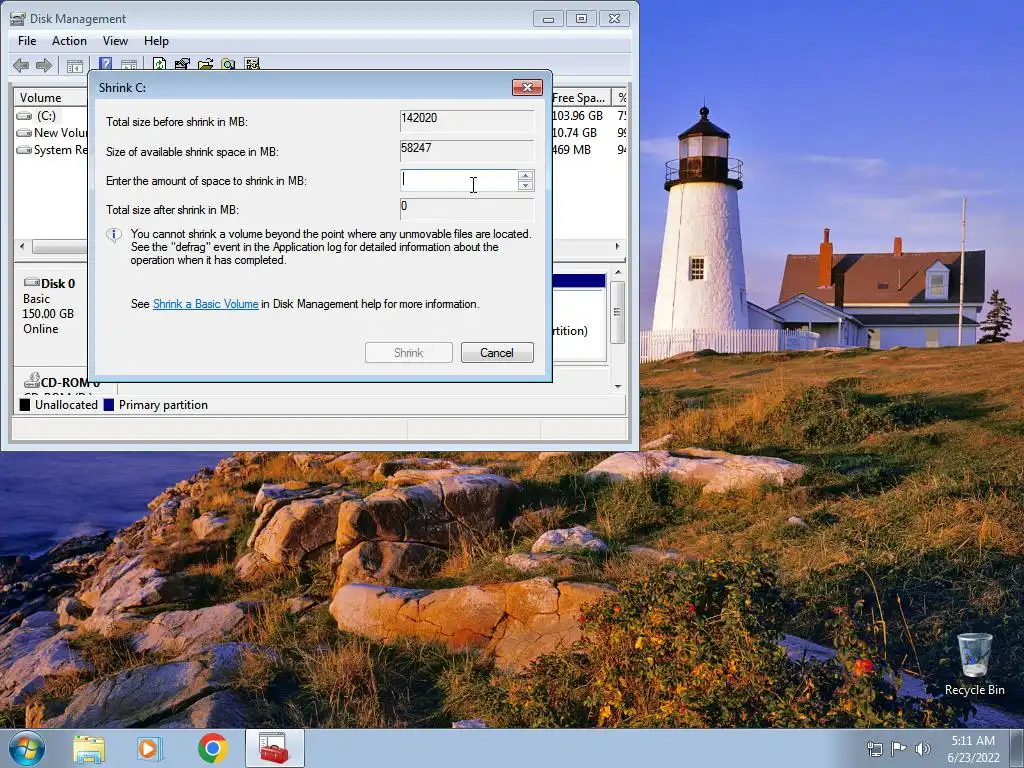The width and height of the screenshot is (1024, 768).
Task: Click the magnifier search toolbar icon
Action: click(229, 64)
